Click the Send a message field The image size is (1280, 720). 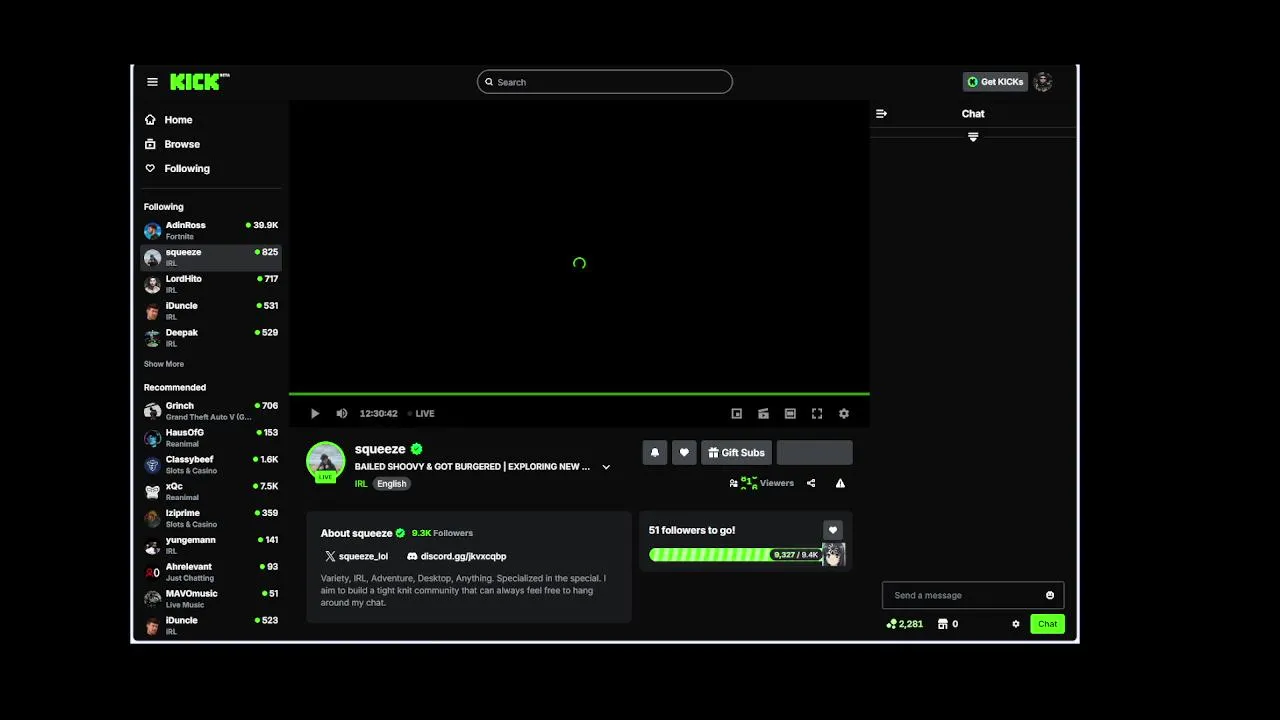click(973, 595)
